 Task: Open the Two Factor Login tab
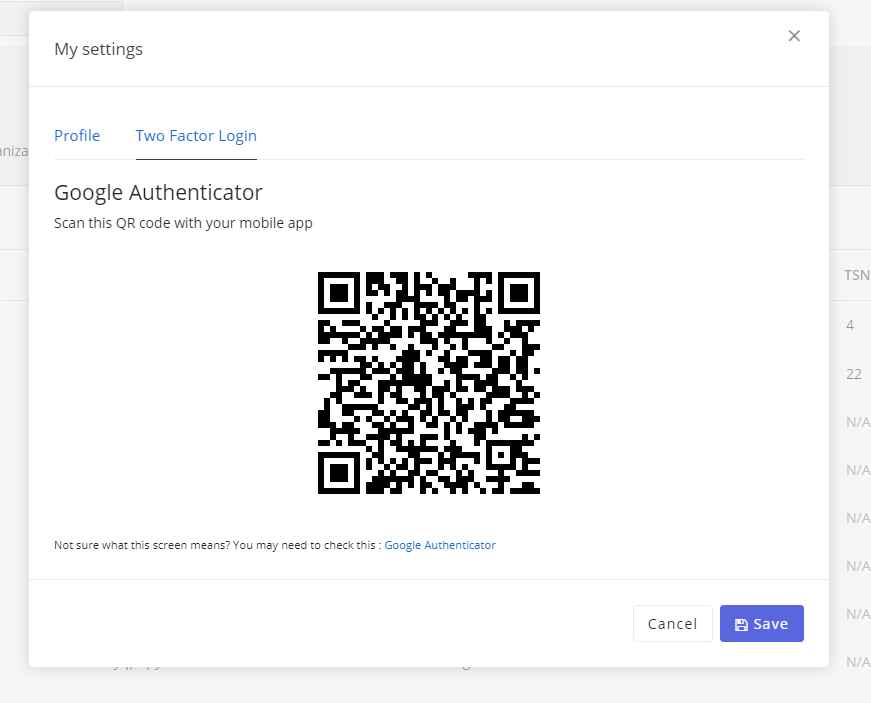click(x=196, y=136)
